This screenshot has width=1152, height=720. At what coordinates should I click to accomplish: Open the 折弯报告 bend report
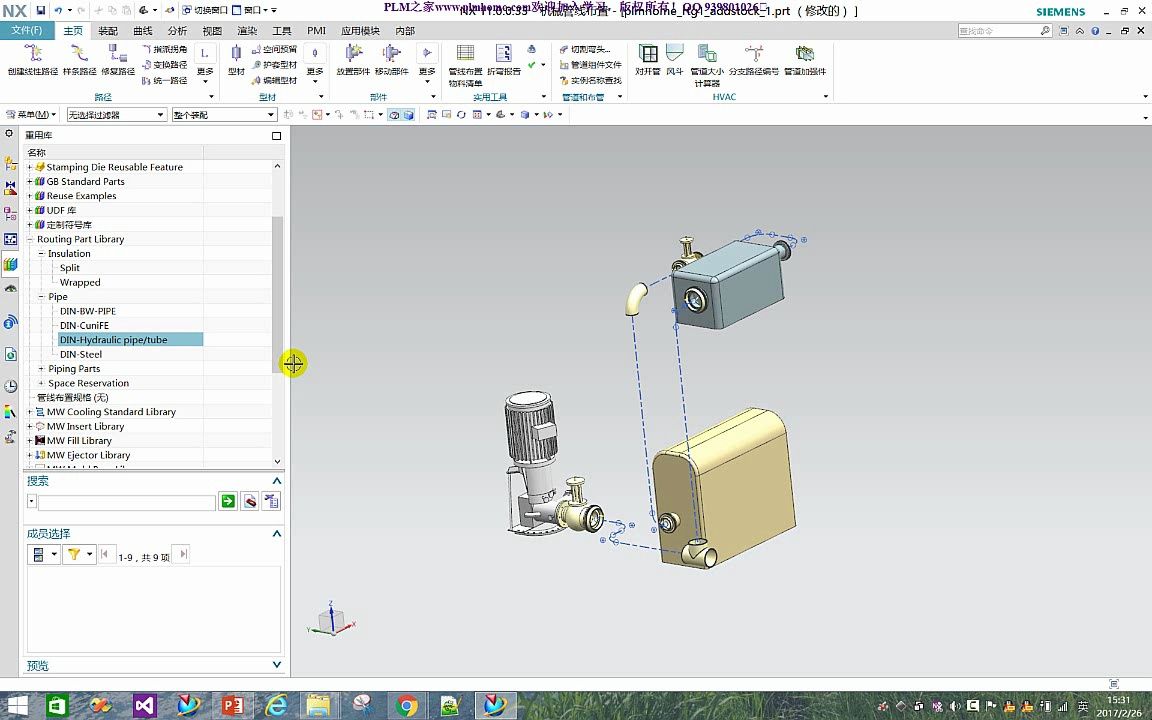(504, 60)
